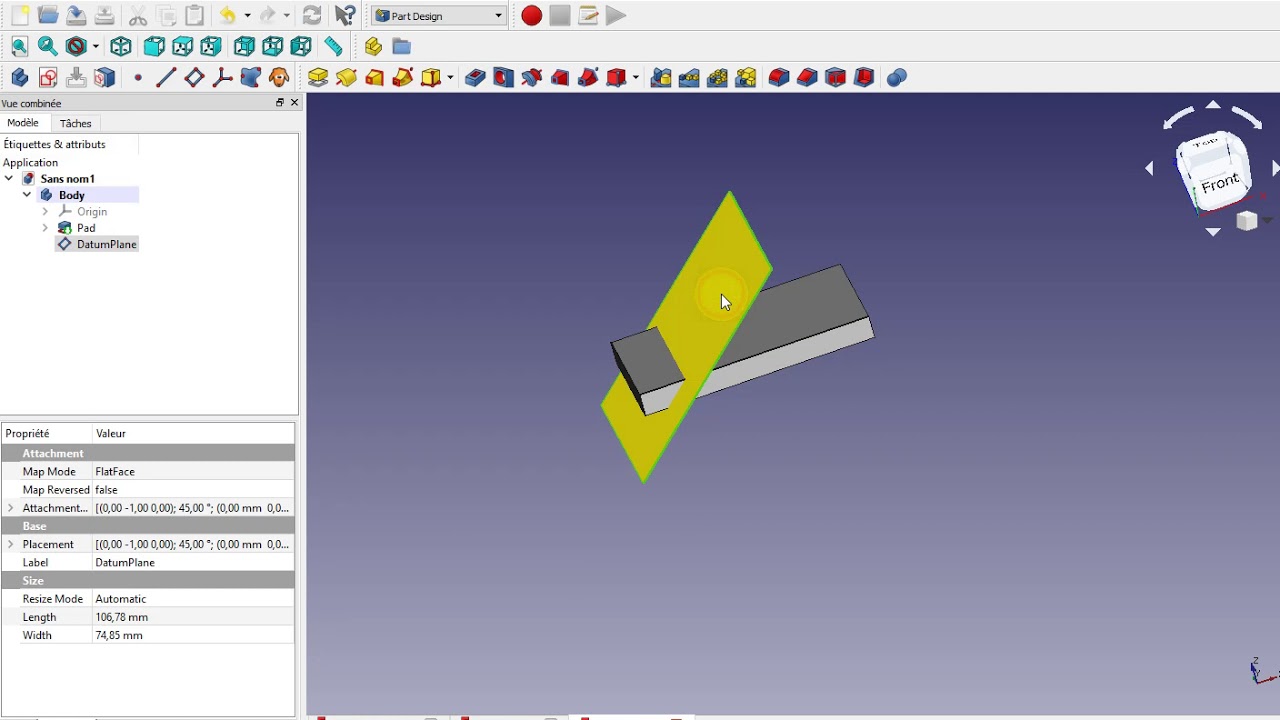This screenshot has width=1280, height=720.
Task: Click the Front face of navigation cube
Action: pos(1220,185)
